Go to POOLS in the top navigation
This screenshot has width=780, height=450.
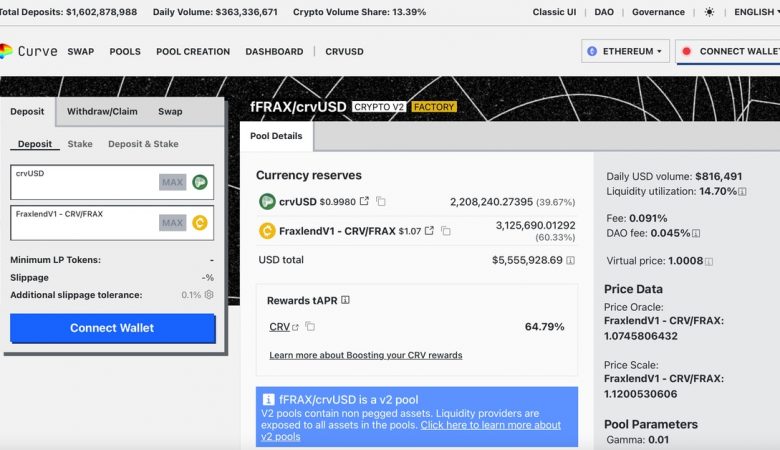coord(125,51)
